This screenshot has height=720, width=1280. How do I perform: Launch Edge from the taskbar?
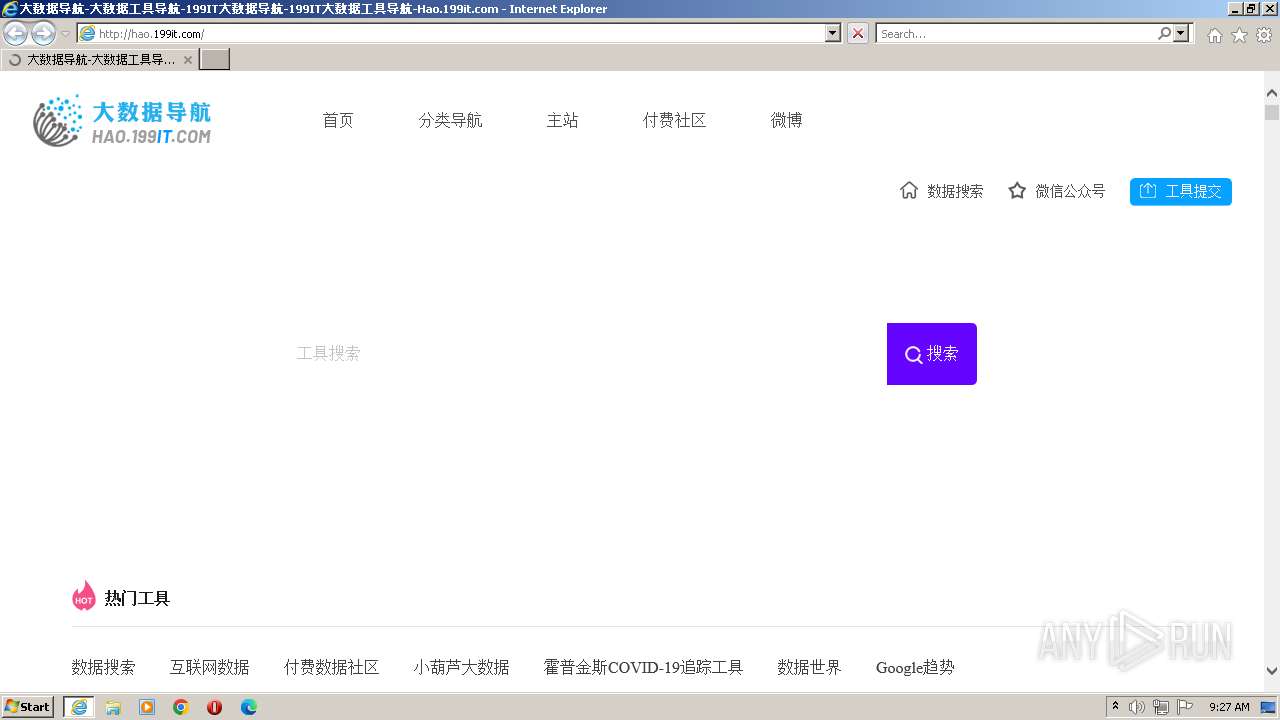coord(249,707)
